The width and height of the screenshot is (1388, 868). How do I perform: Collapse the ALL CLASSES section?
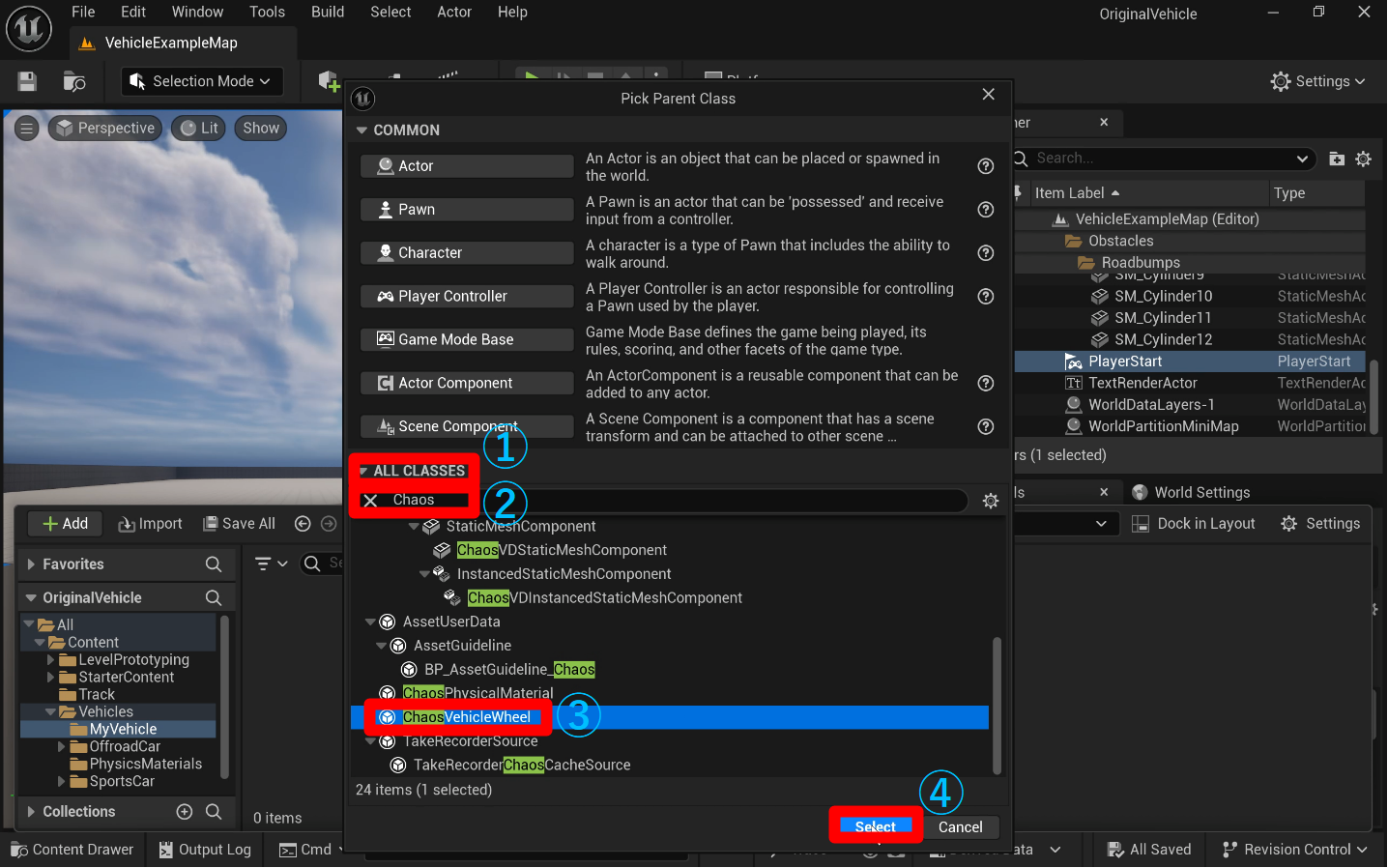pos(363,472)
